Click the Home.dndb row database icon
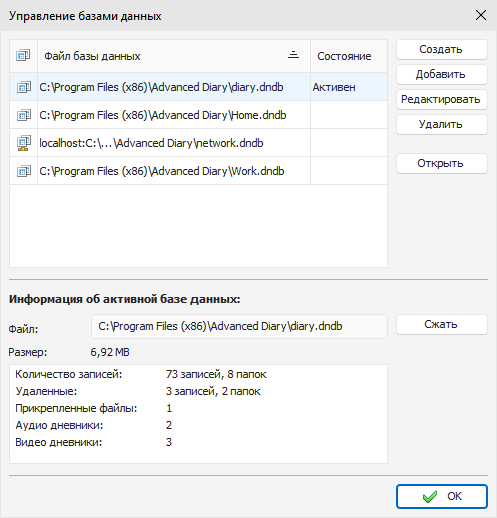Image resolution: width=497 pixels, height=518 pixels. click(x=24, y=115)
